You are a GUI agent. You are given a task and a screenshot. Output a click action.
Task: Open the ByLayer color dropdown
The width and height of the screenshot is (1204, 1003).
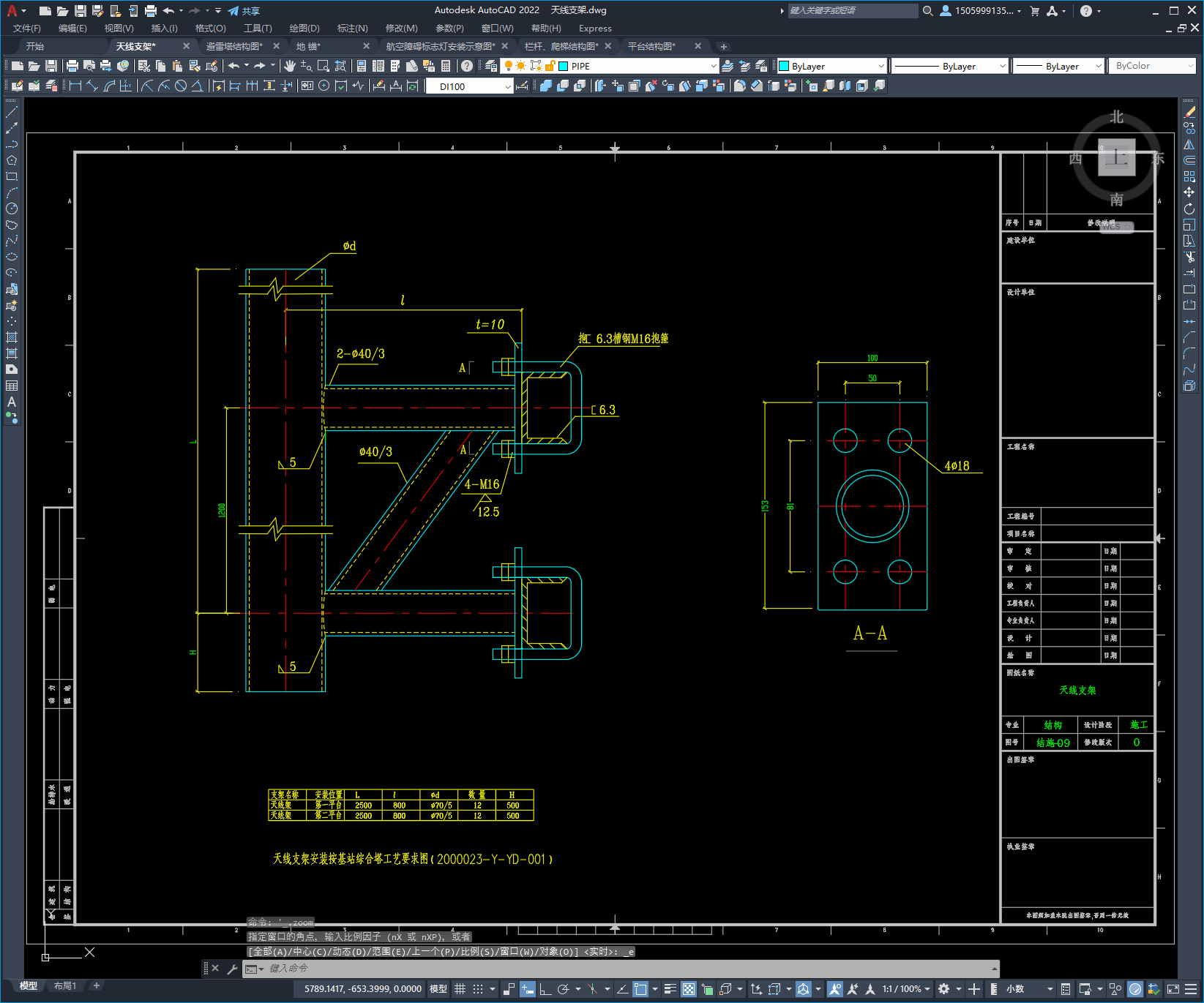(880, 66)
